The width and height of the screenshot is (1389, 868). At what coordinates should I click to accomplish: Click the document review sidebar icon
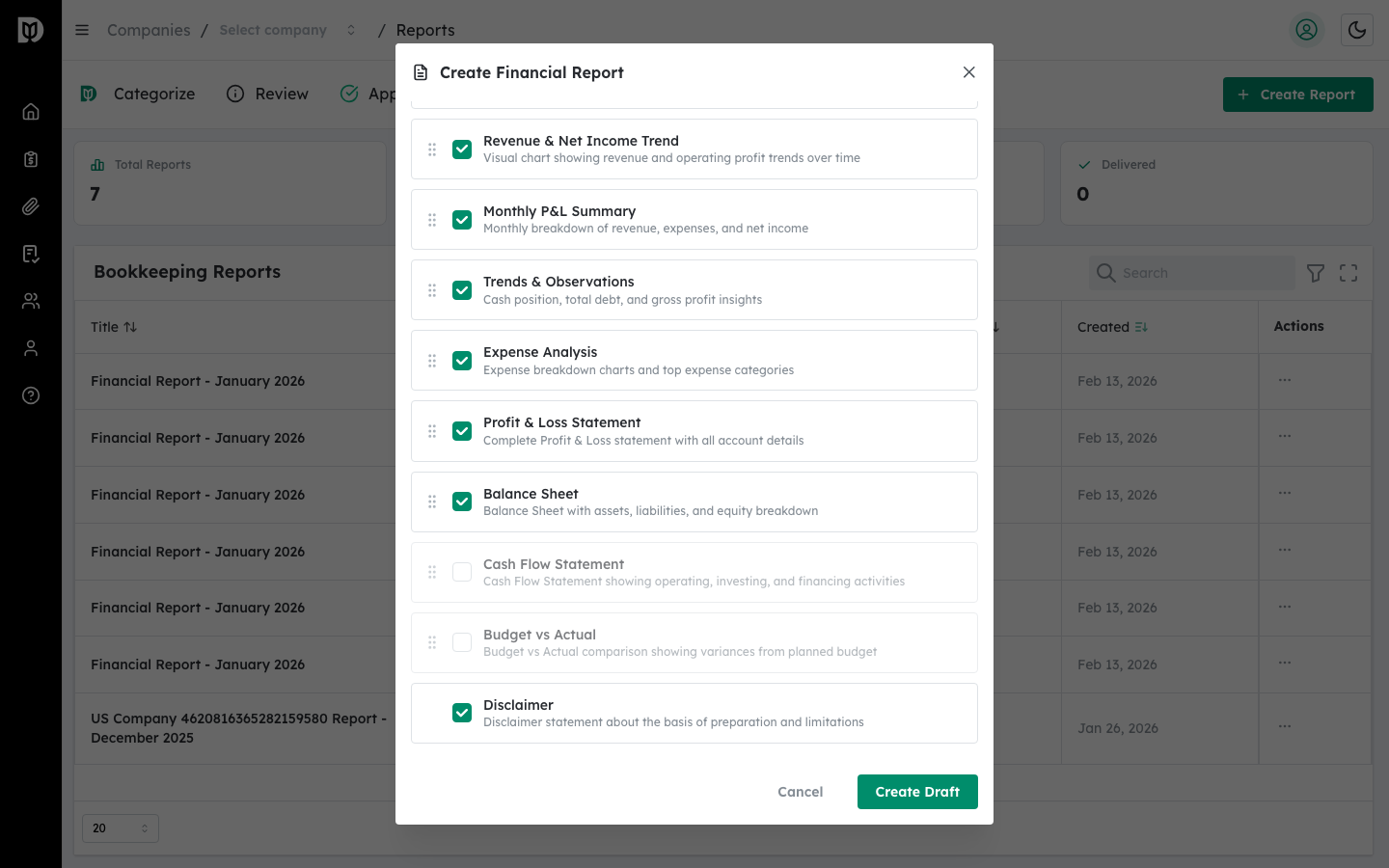[x=31, y=253]
